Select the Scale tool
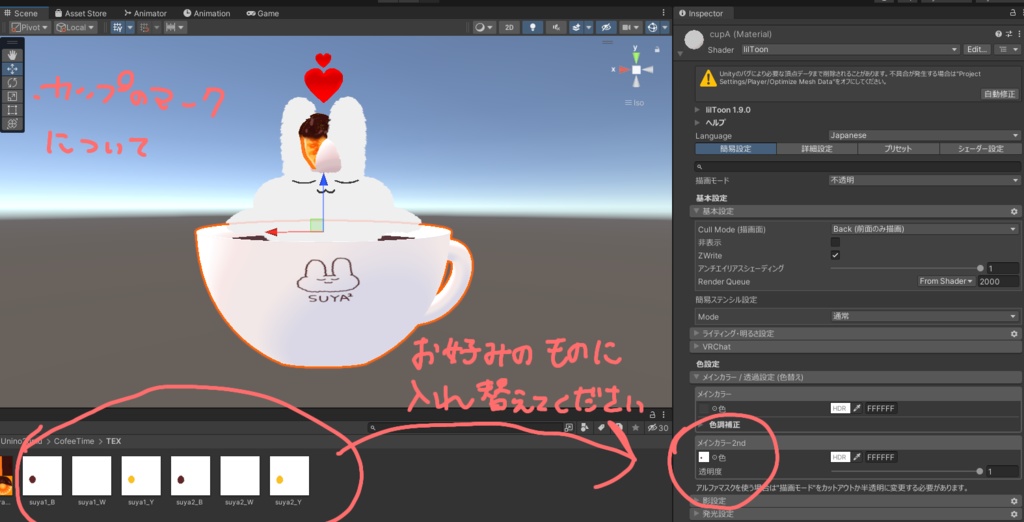Screen dimensions: 1024x522 click(x=12, y=96)
